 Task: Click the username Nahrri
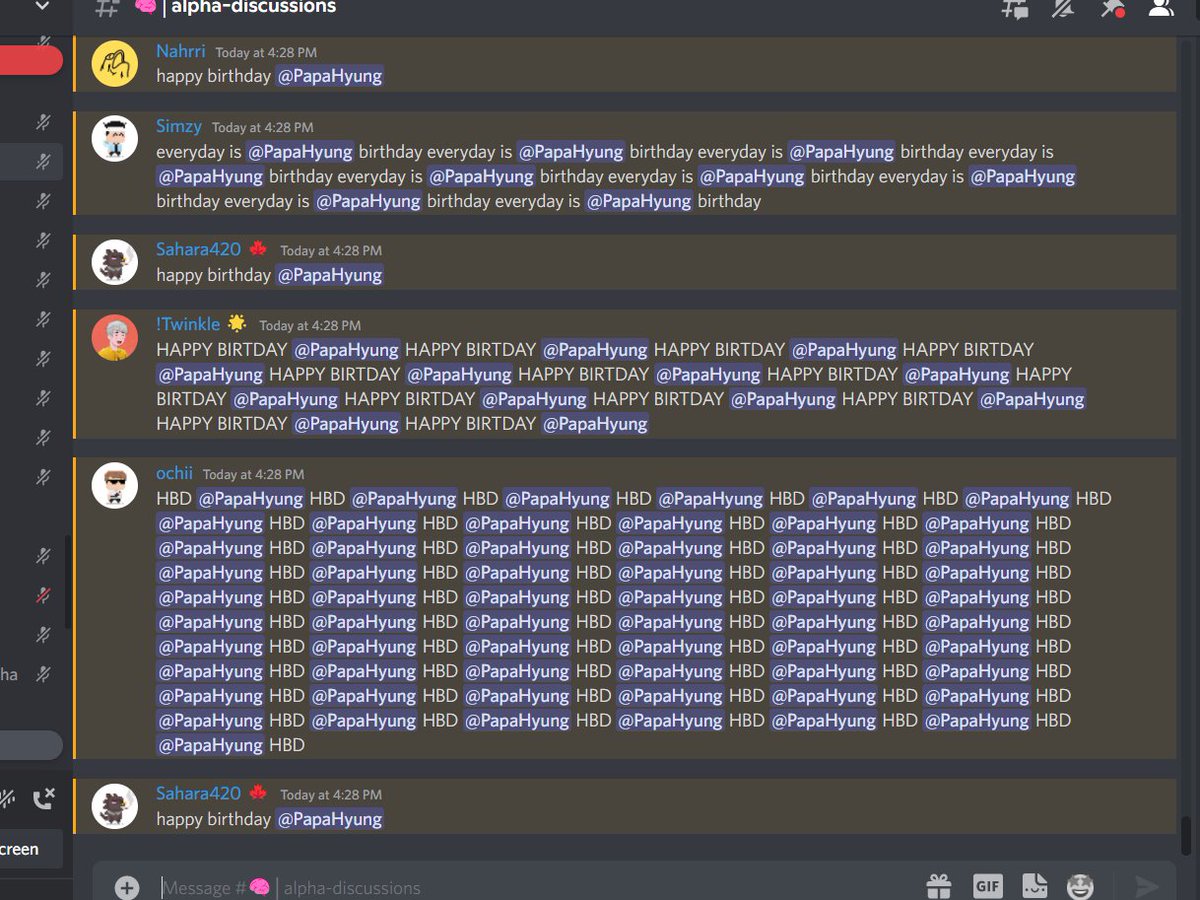pos(181,51)
